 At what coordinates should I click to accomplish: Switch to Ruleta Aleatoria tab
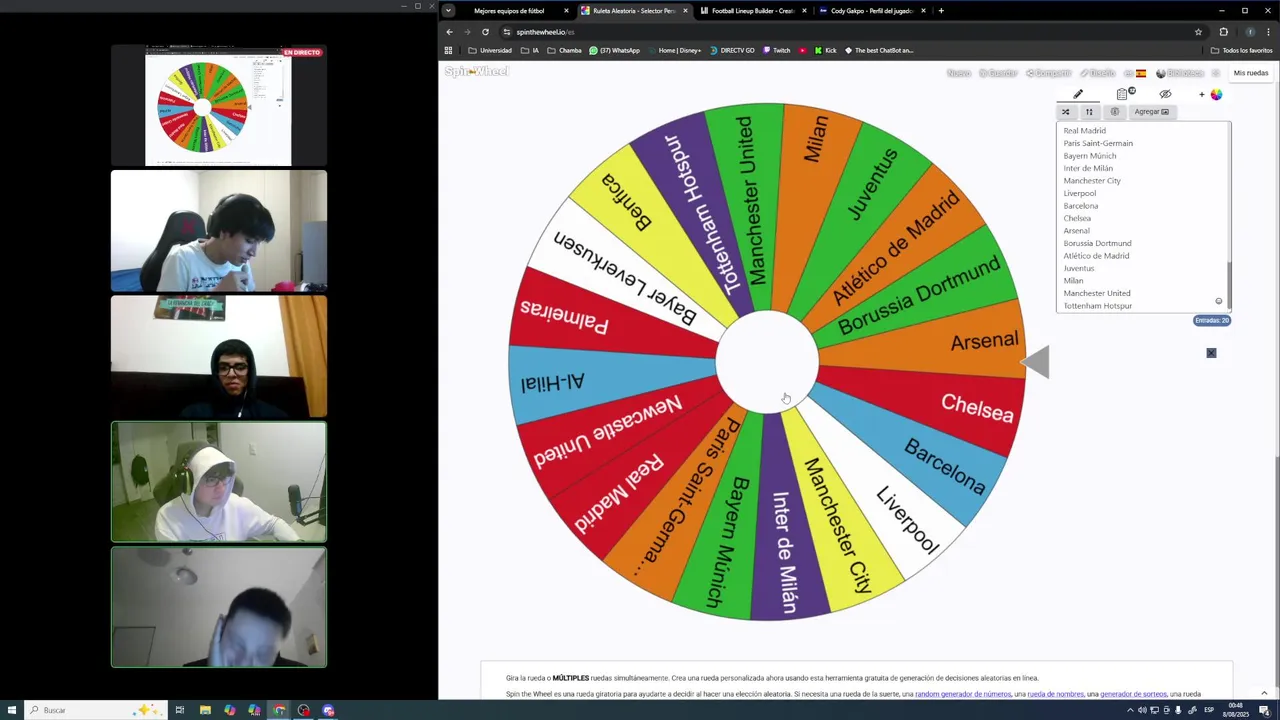(x=634, y=11)
